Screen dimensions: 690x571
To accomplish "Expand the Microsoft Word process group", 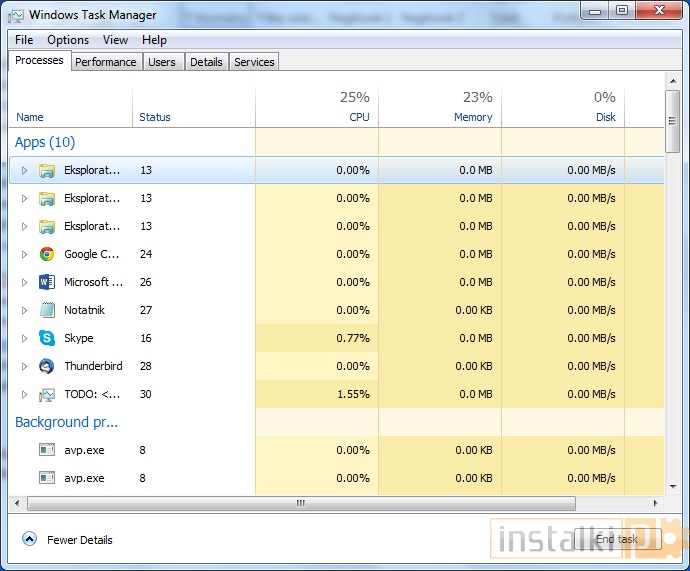I will point(24,282).
